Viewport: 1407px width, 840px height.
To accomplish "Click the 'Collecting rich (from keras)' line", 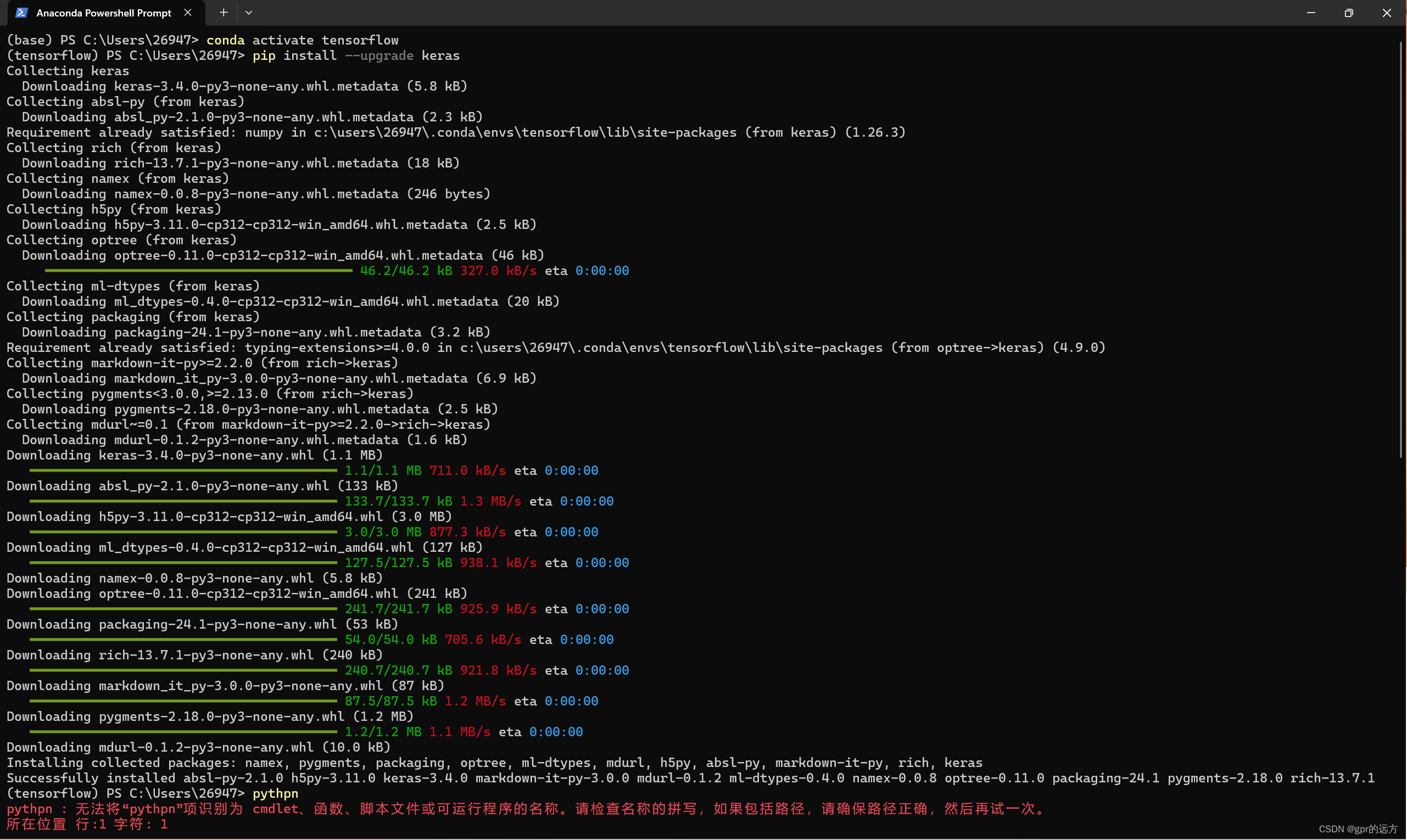I will (x=114, y=148).
